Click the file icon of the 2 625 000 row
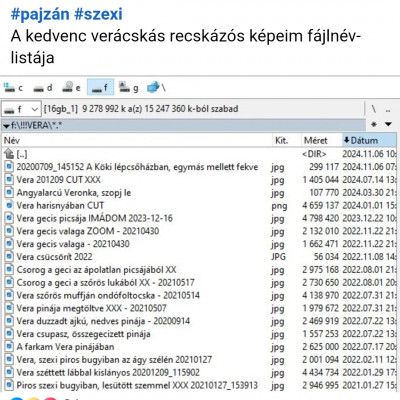This screenshot has width=400, height=400. click(9, 346)
